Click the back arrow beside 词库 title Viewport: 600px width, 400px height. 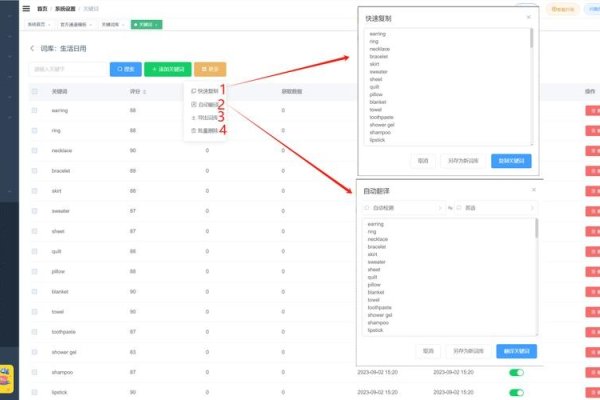32,48
